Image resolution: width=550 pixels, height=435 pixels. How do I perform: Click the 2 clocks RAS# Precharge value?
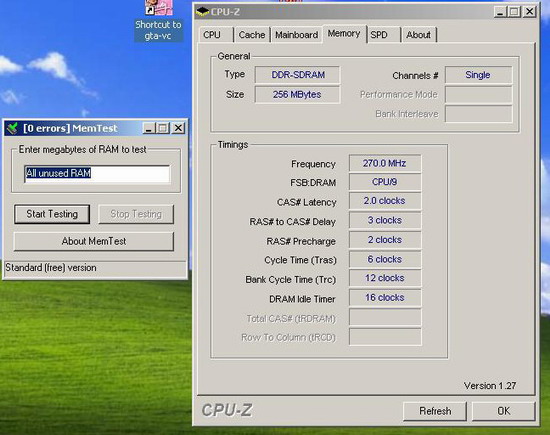point(385,240)
